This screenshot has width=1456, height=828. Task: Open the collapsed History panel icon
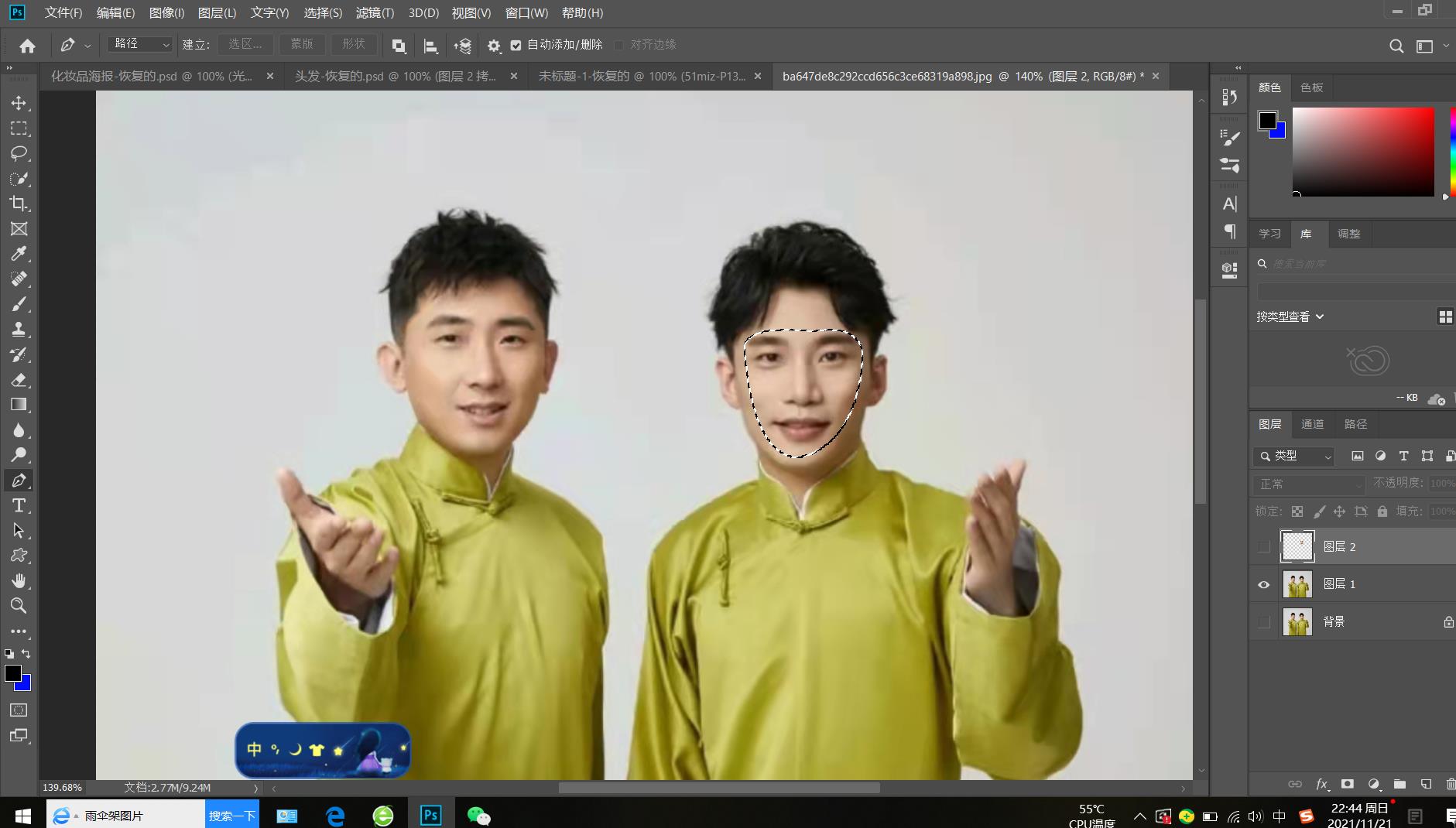pyautogui.click(x=1229, y=97)
